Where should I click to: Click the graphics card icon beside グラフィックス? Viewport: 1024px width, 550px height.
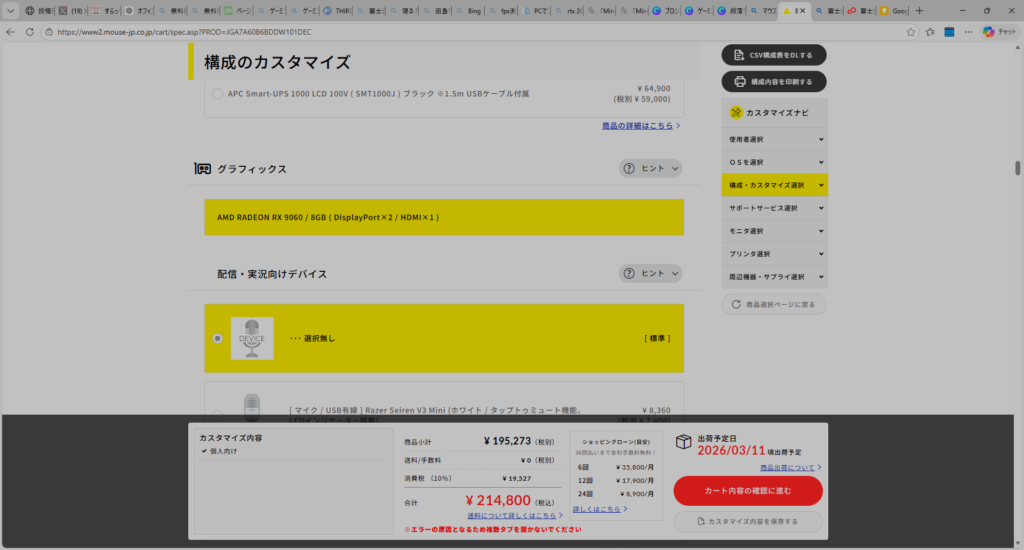[202, 169]
